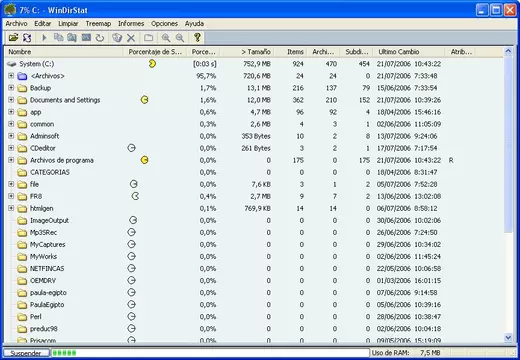The image size is (520, 360).
Task: Expand the <Archivos> node
Action: (11, 76)
